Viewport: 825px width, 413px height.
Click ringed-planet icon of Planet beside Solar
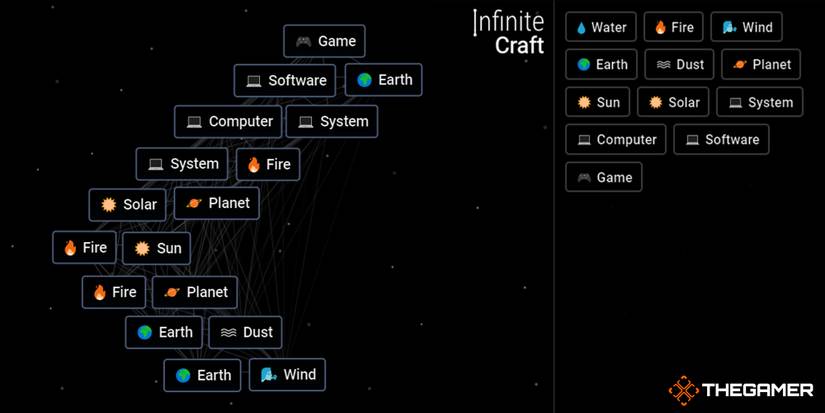pos(194,203)
